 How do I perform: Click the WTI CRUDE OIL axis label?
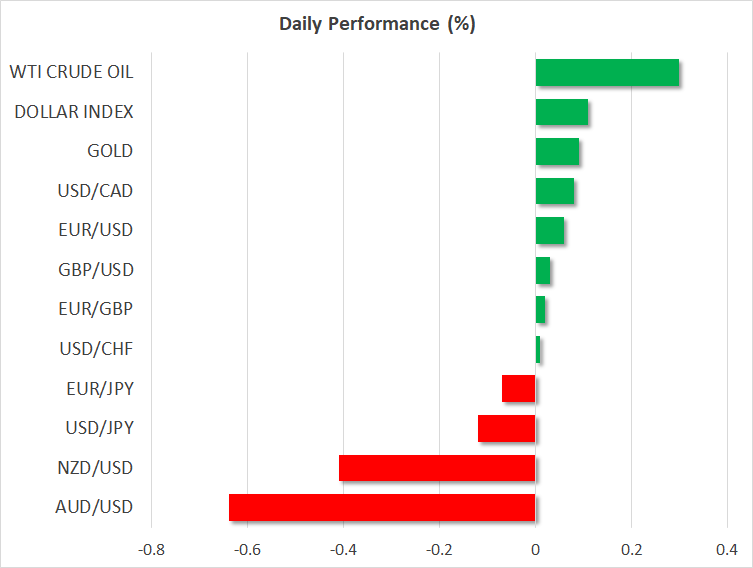click(71, 72)
